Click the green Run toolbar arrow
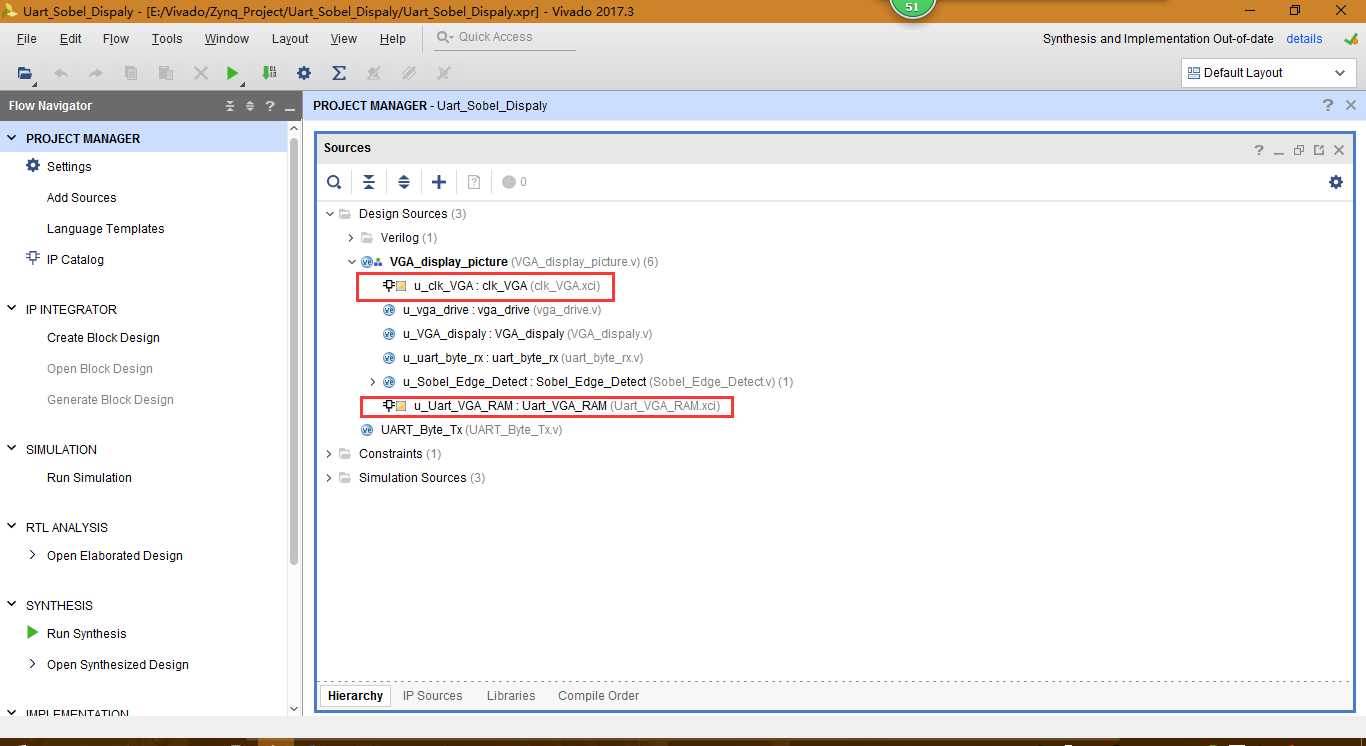 coord(232,73)
